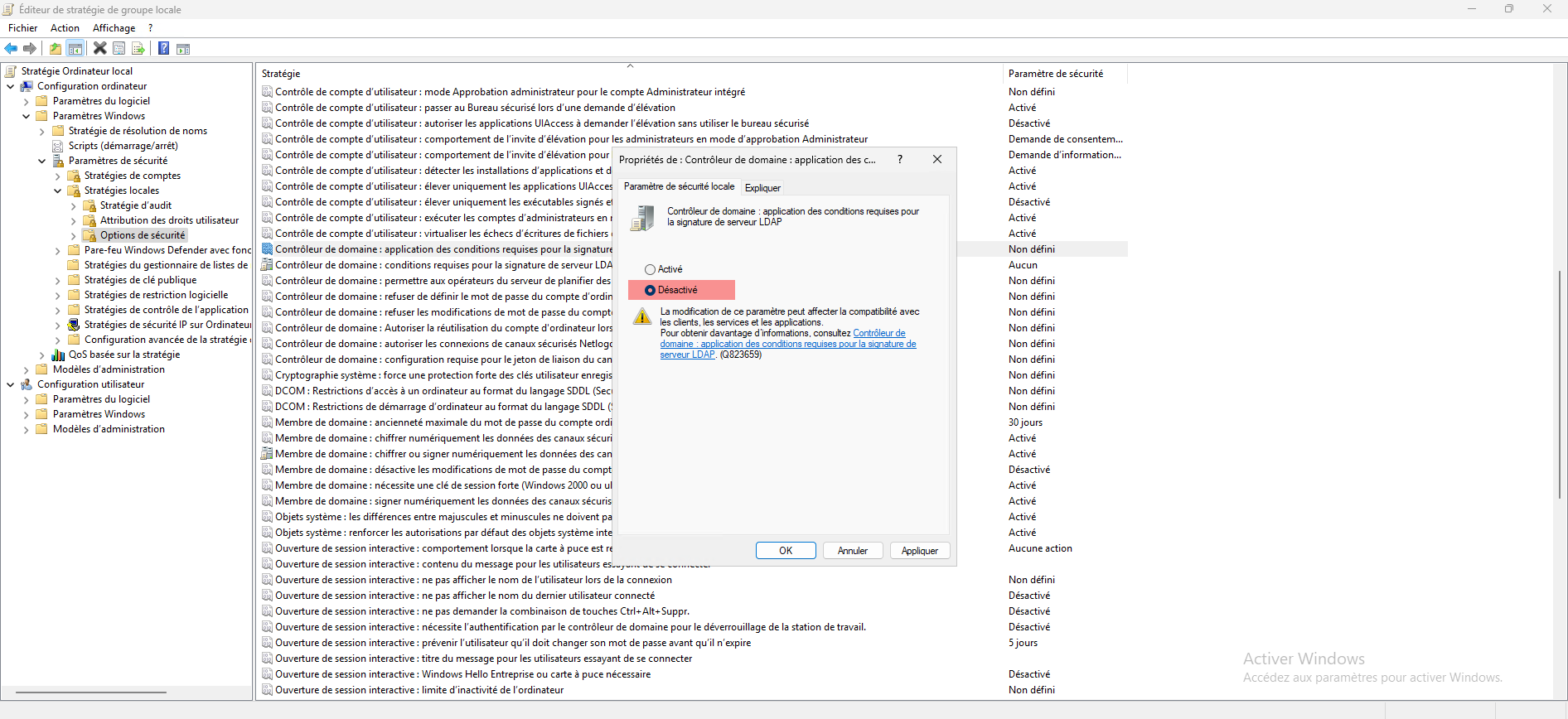The width and height of the screenshot is (1568, 719).
Task: Click the Back arrow toolbar icon
Action: 11,49
